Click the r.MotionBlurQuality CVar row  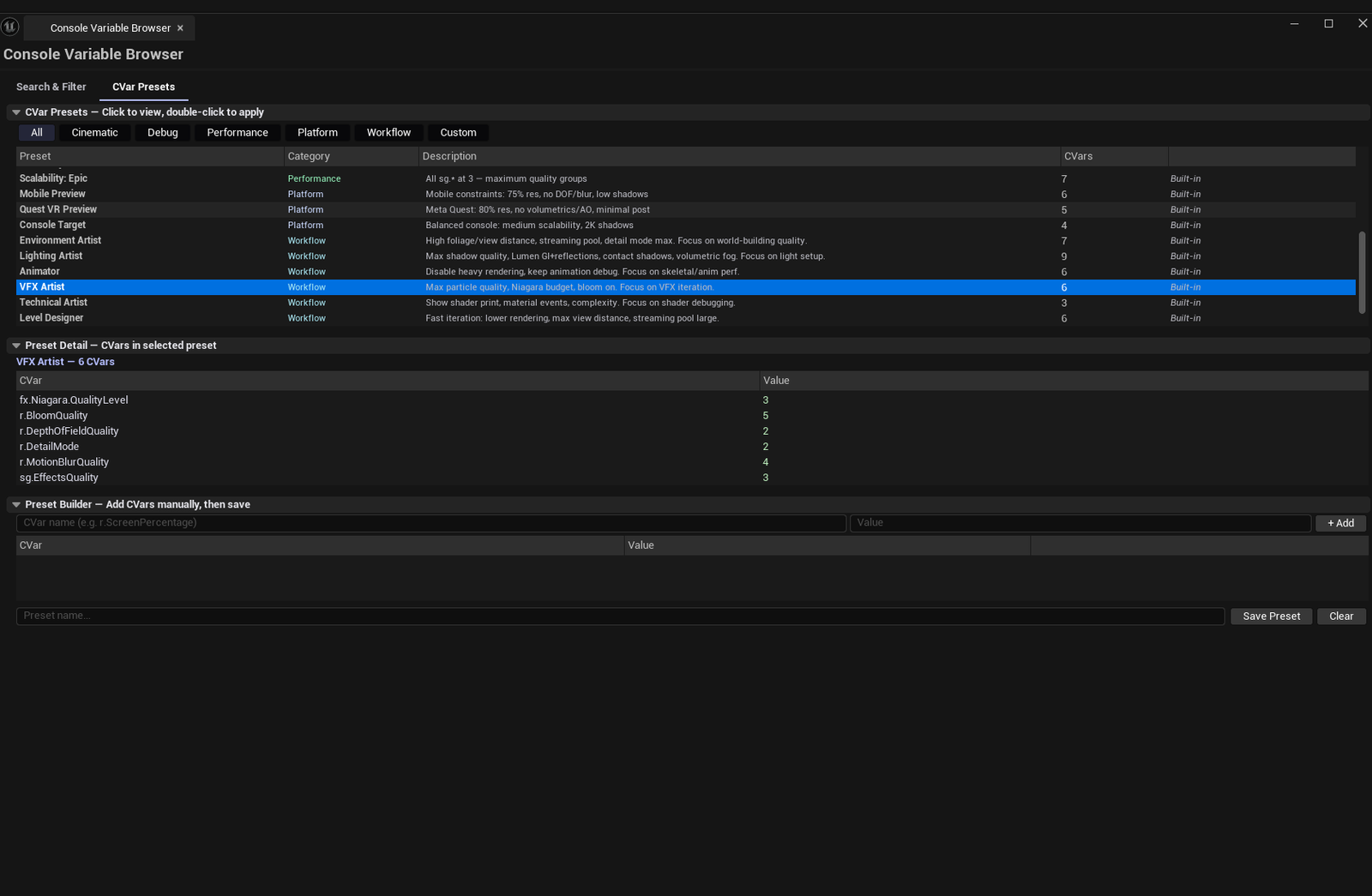[692, 462]
